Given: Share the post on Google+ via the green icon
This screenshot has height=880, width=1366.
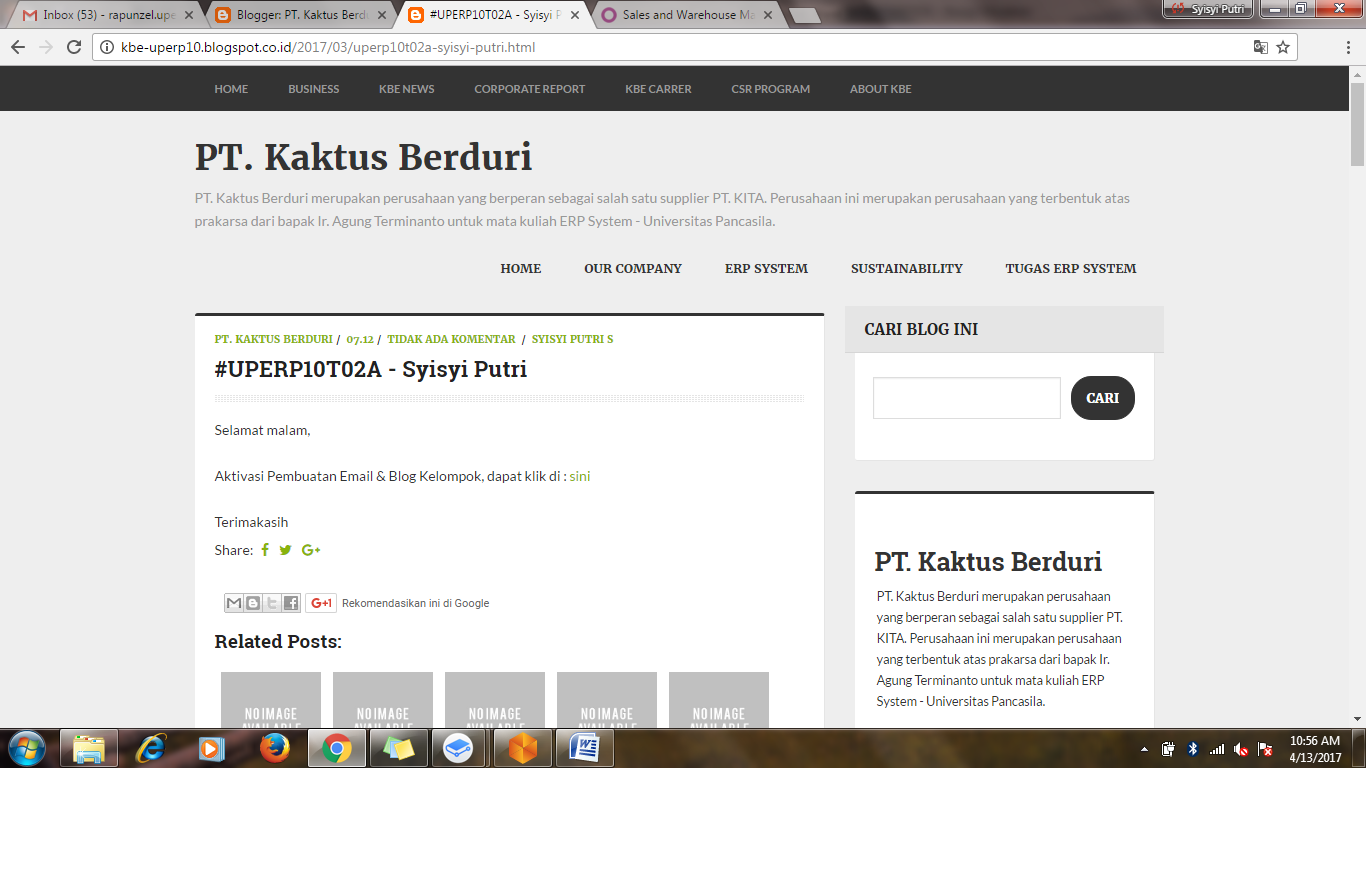Looking at the screenshot, I should tap(311, 550).
